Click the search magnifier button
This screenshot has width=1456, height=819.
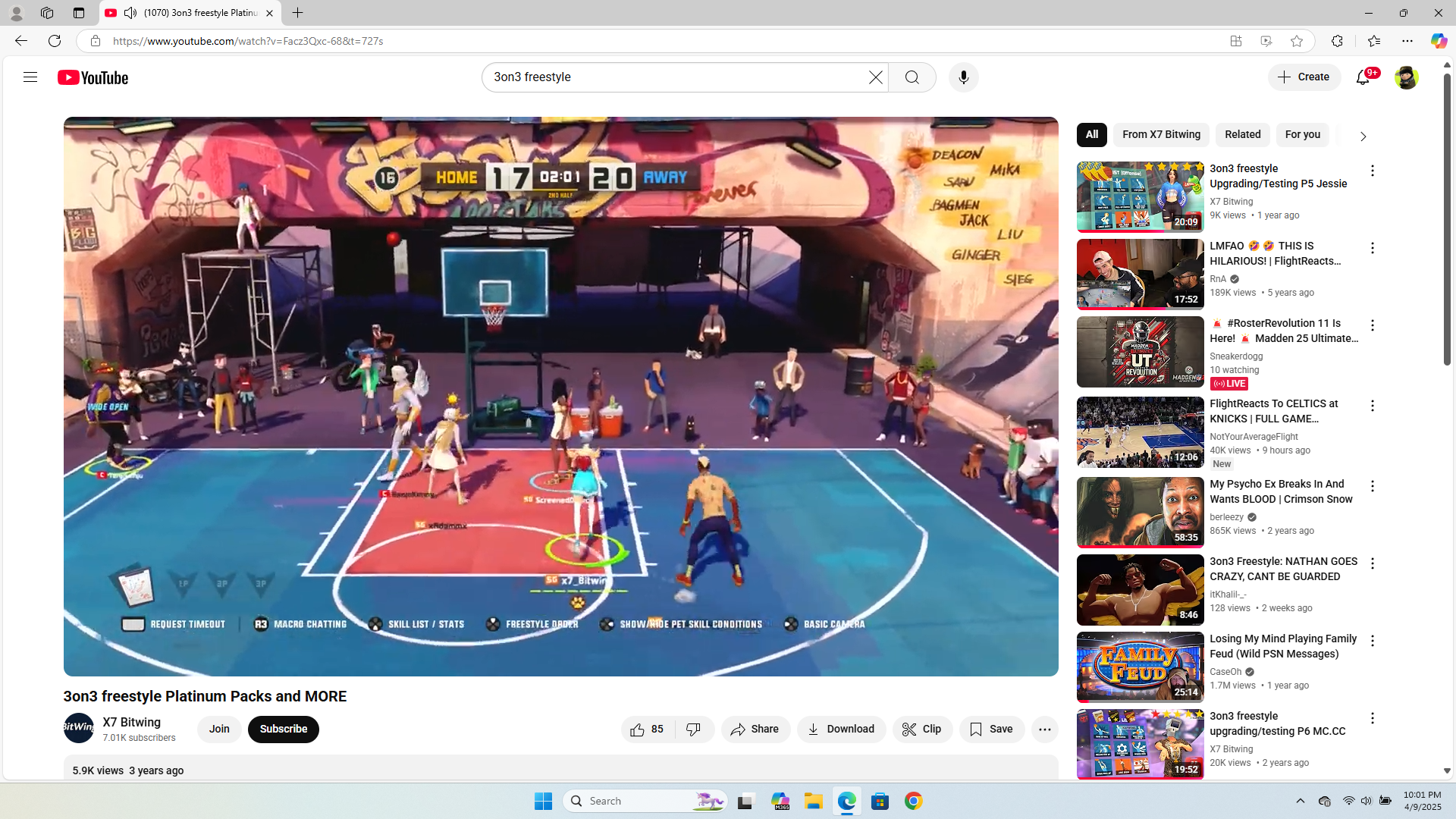point(912,77)
